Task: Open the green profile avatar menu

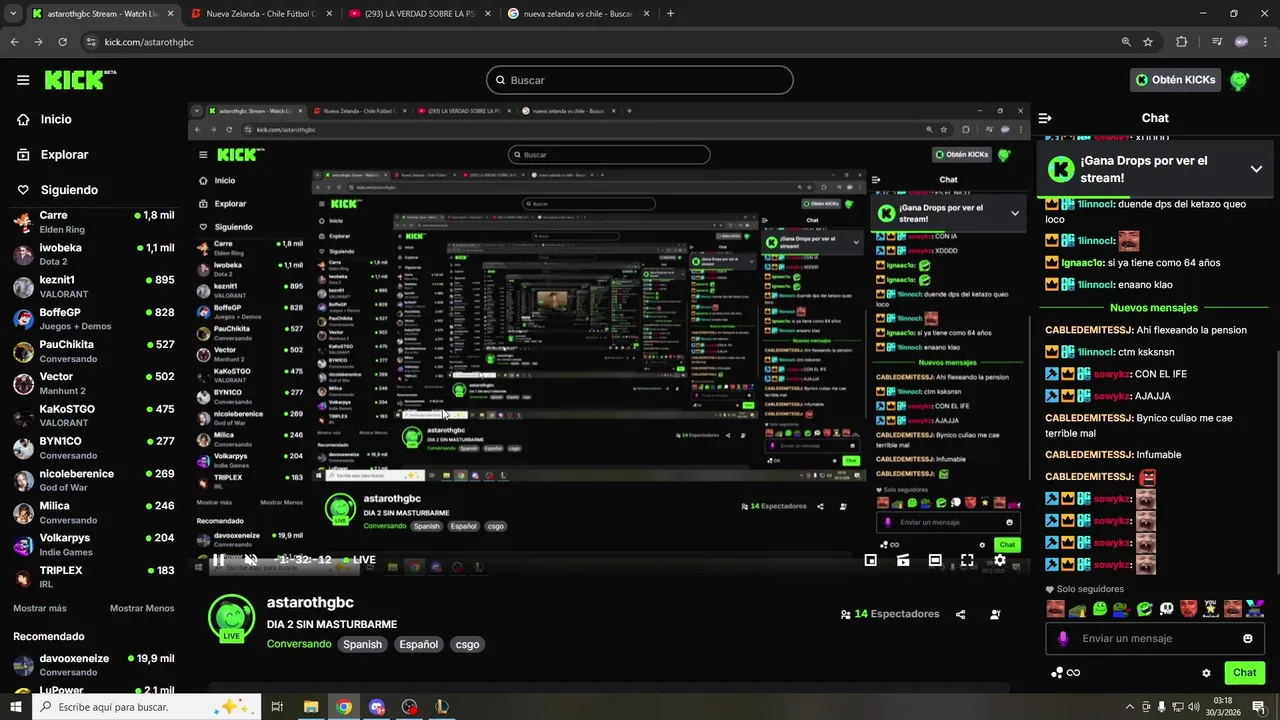Action: (x=1240, y=80)
